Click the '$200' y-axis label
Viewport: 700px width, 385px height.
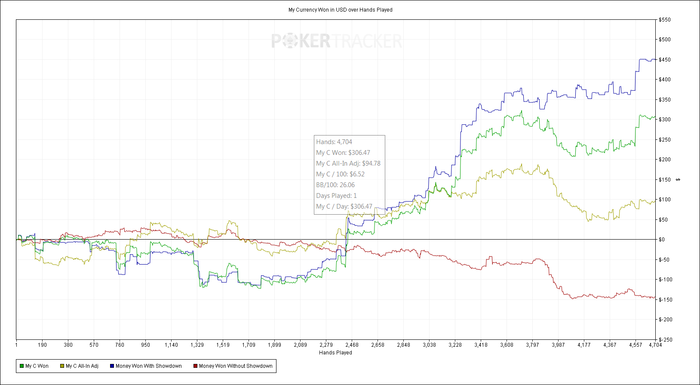(664, 159)
